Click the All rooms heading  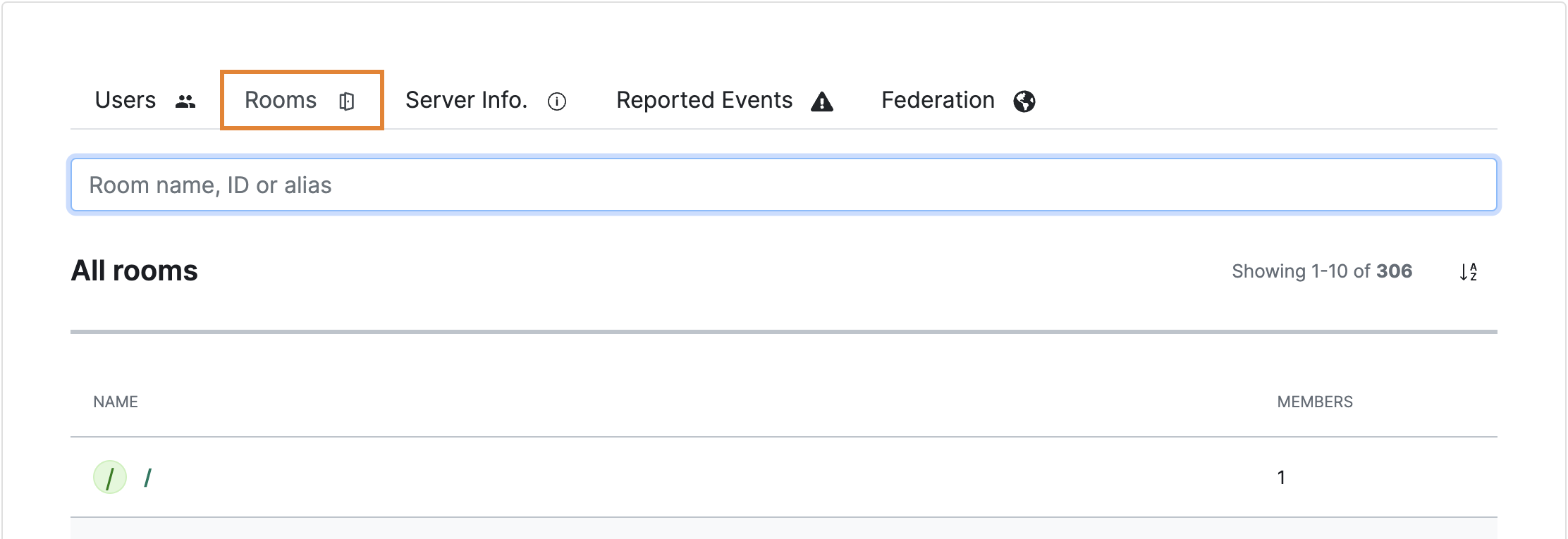135,271
